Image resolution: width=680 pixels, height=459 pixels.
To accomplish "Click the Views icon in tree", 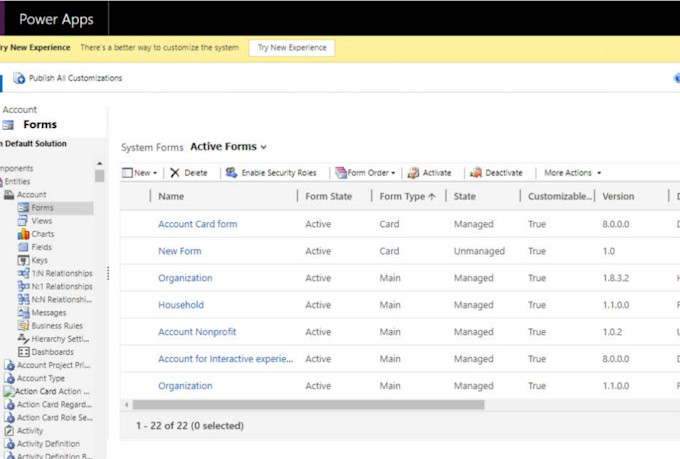I will pos(23,221).
